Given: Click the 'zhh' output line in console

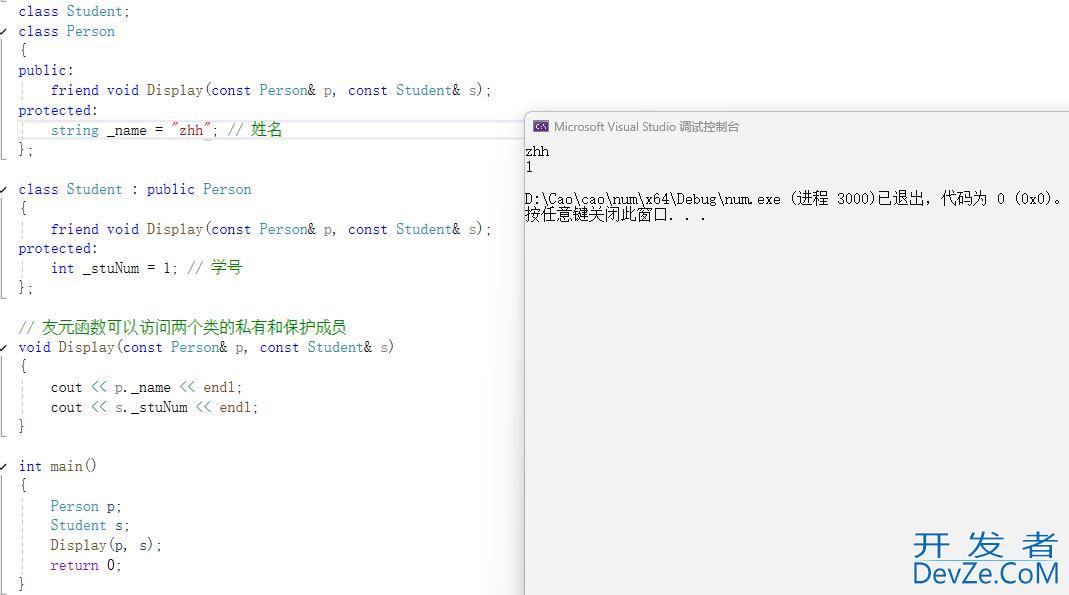Looking at the screenshot, I should pyautogui.click(x=537, y=151).
